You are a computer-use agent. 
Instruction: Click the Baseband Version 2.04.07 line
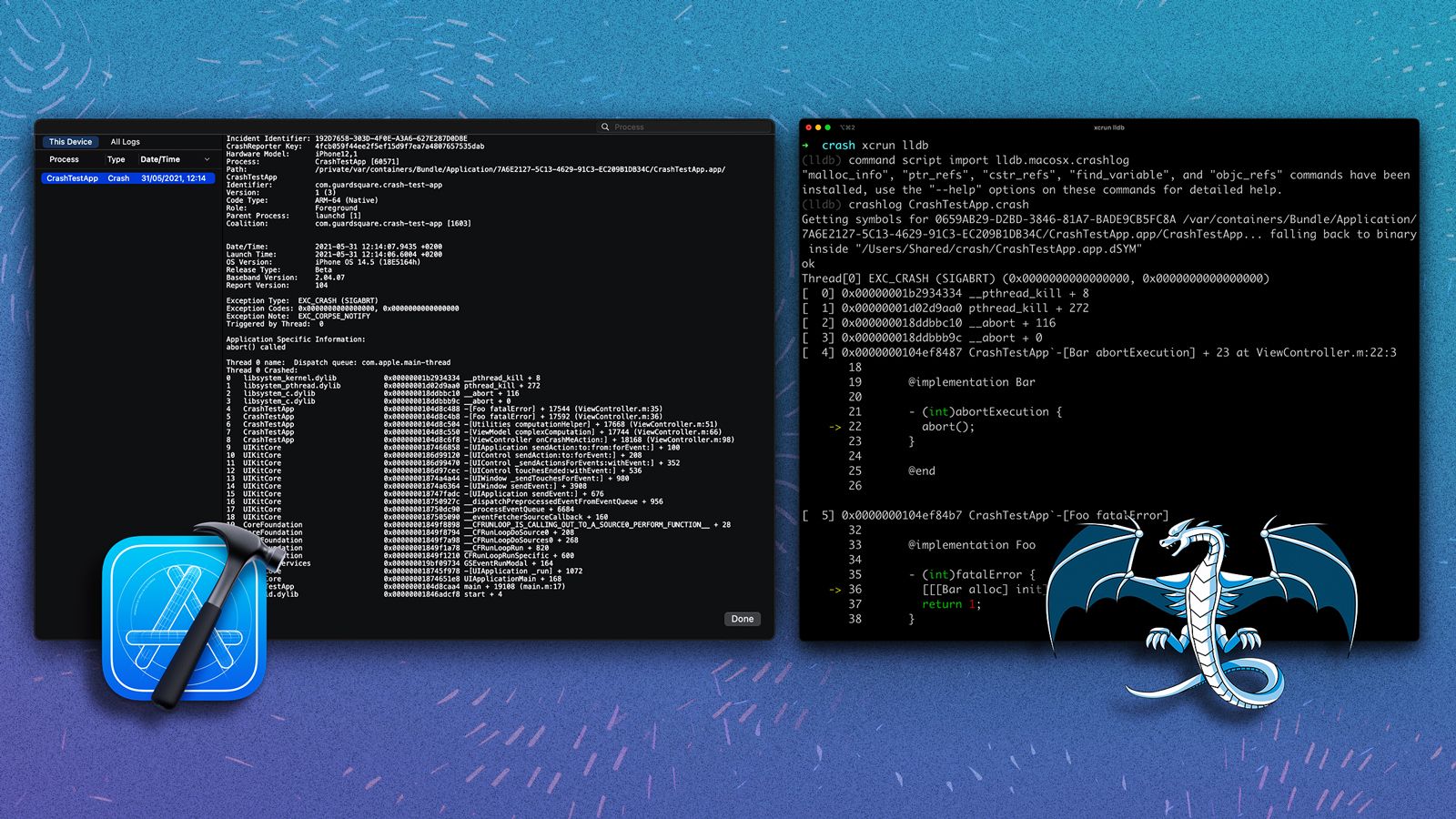pos(285,278)
